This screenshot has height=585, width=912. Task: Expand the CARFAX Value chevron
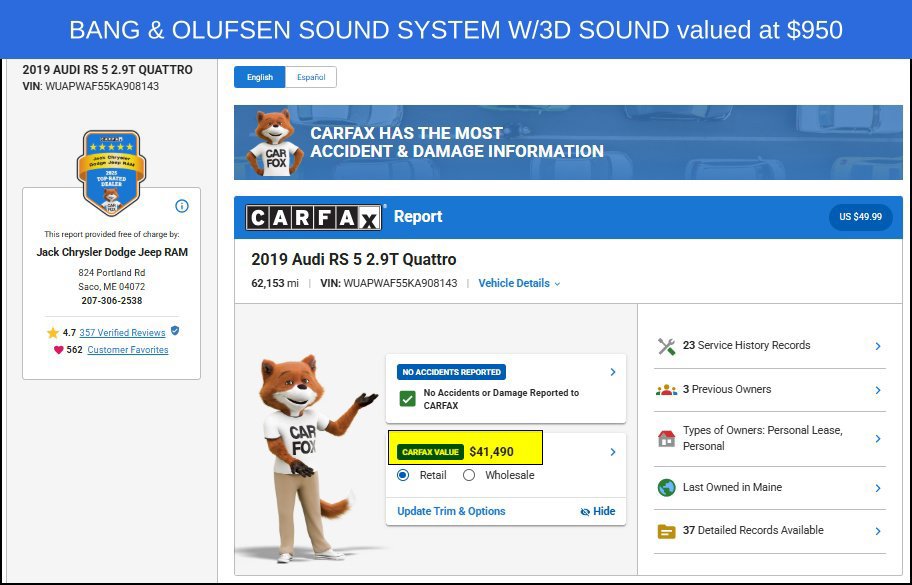[612, 452]
